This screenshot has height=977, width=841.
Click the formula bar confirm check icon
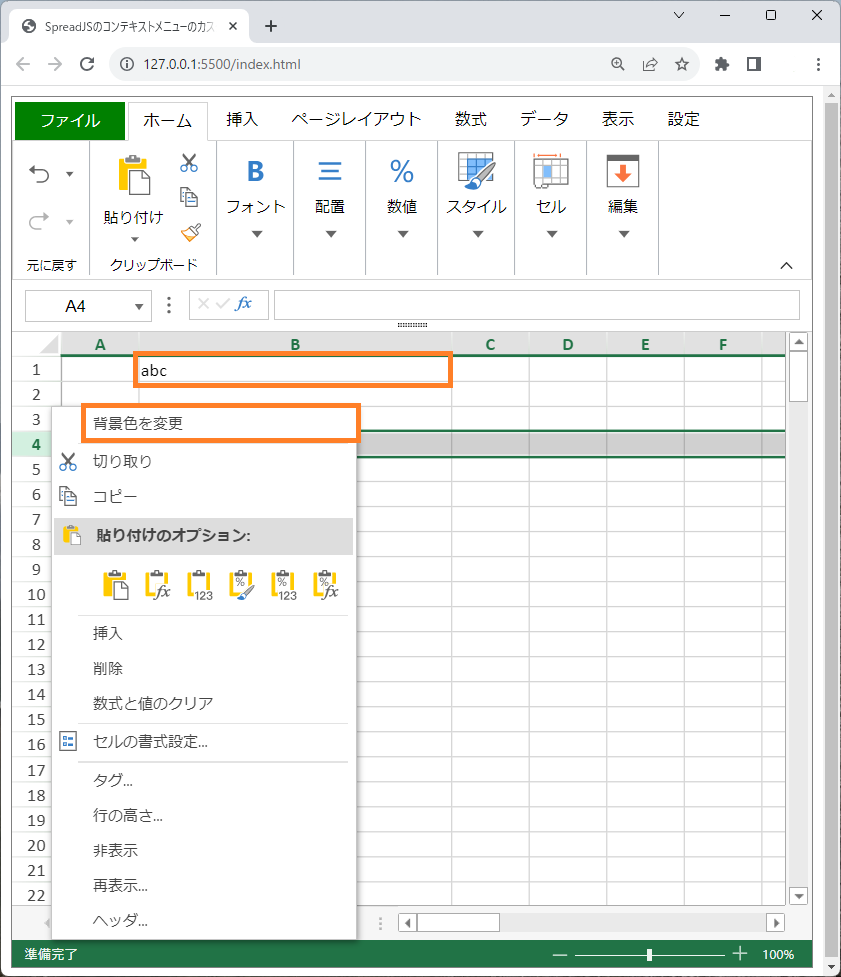(x=222, y=304)
